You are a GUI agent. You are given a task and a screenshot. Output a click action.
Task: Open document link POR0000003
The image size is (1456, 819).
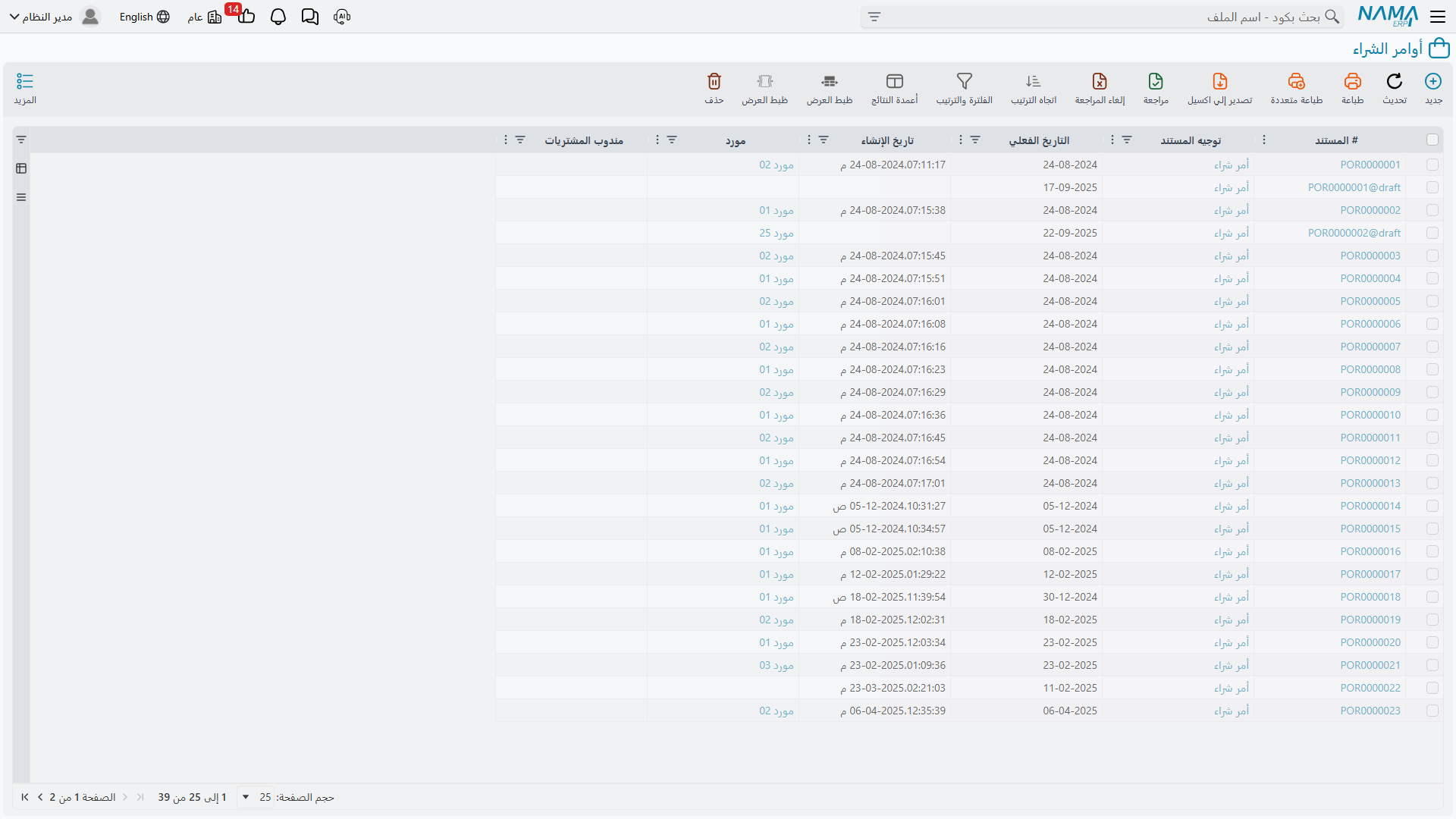1370,256
